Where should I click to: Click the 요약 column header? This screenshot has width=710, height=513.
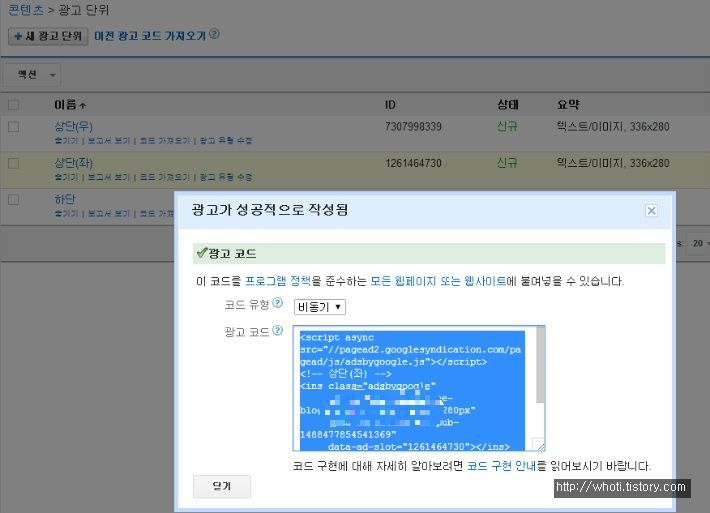click(x=568, y=105)
